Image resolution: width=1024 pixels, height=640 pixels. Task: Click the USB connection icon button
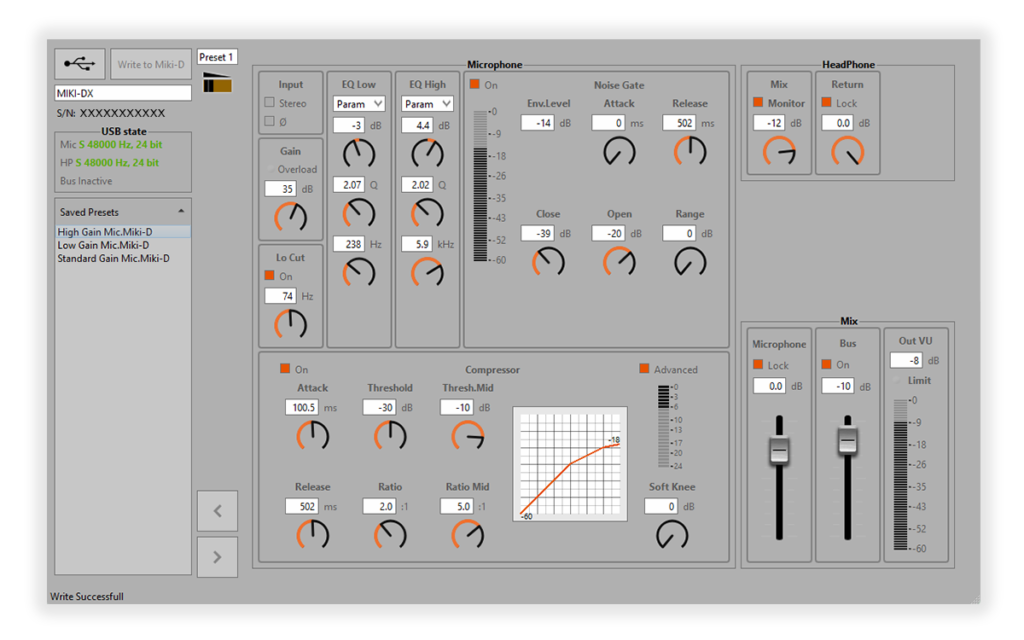79,64
